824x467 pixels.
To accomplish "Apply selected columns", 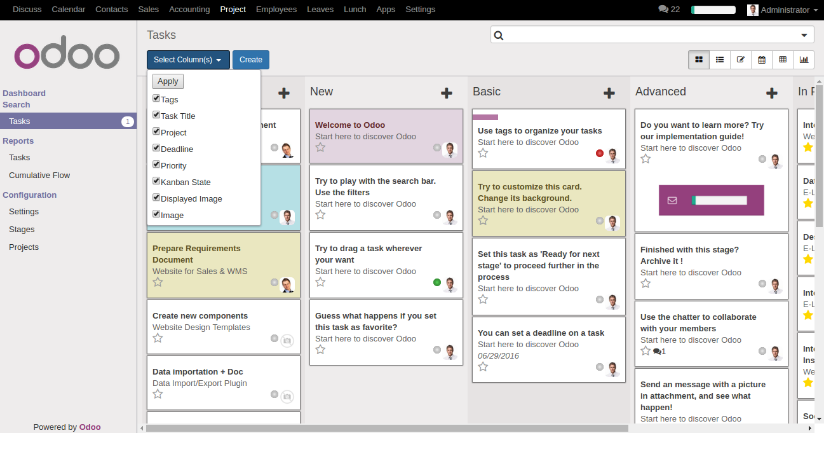I will 168,81.
